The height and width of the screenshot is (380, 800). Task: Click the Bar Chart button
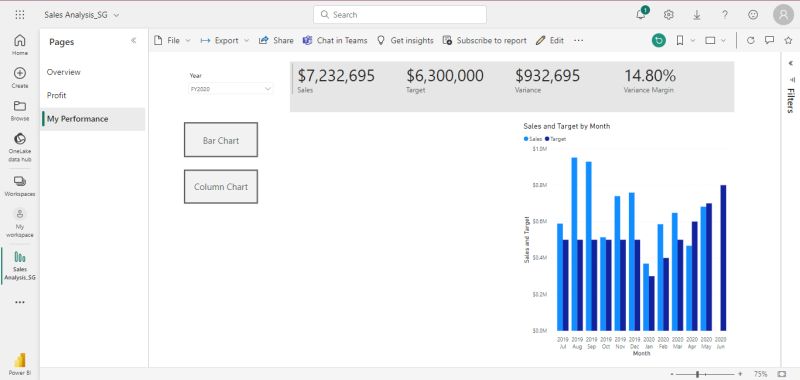221,140
